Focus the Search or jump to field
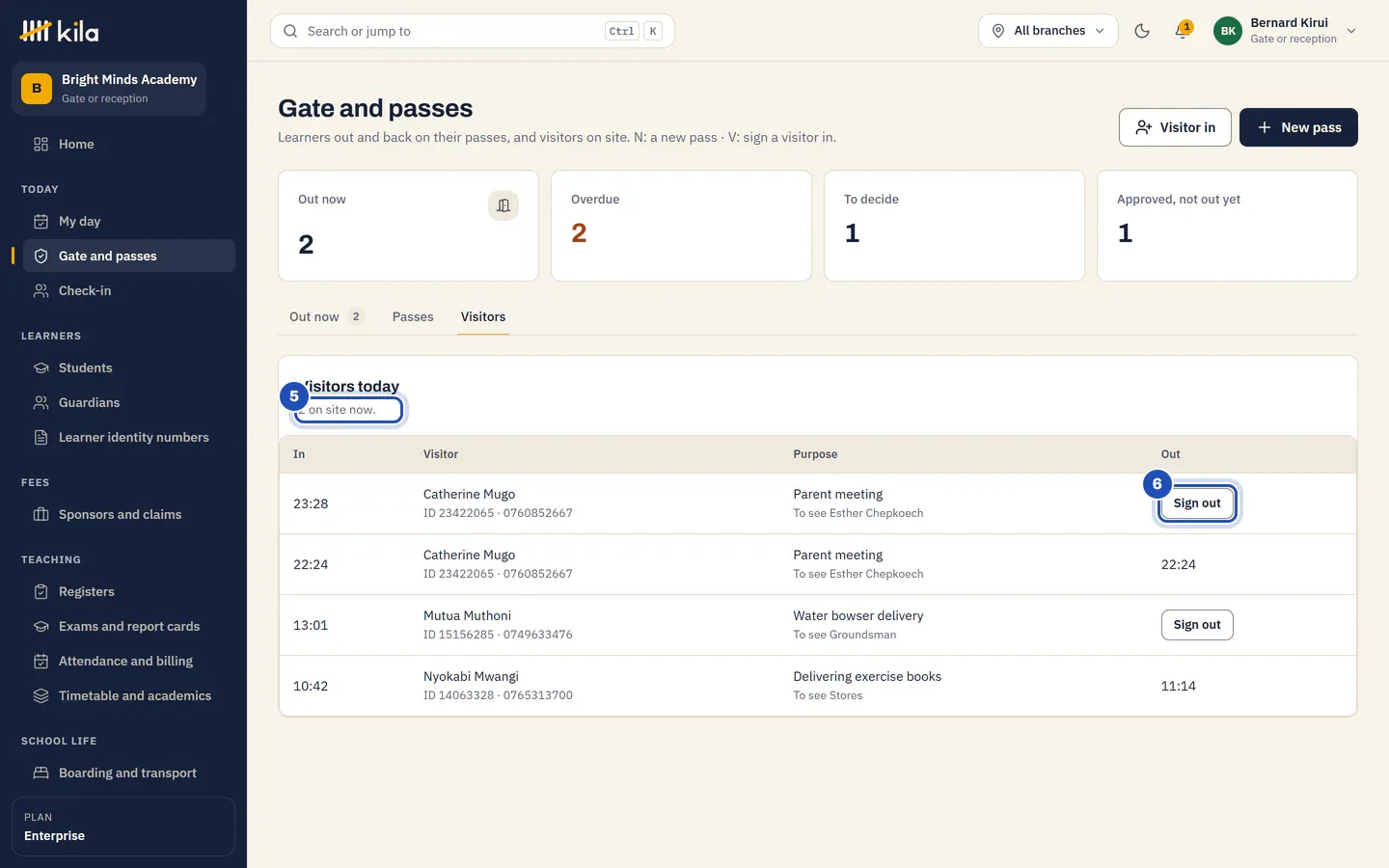Viewport: 1389px width, 868px height. 473,31
